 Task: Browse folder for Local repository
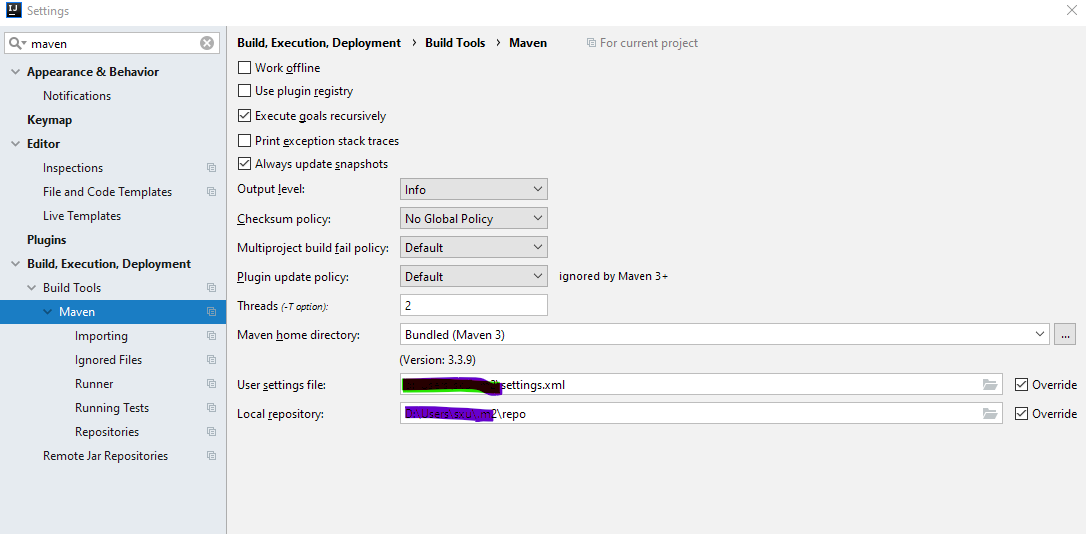pyautogui.click(x=990, y=413)
